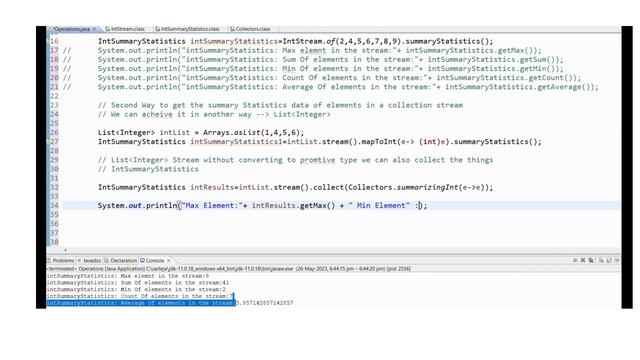Viewport: 640px width, 360px height.
Task: Click 'intResults.getMax()' on line 34
Action: click(293, 206)
